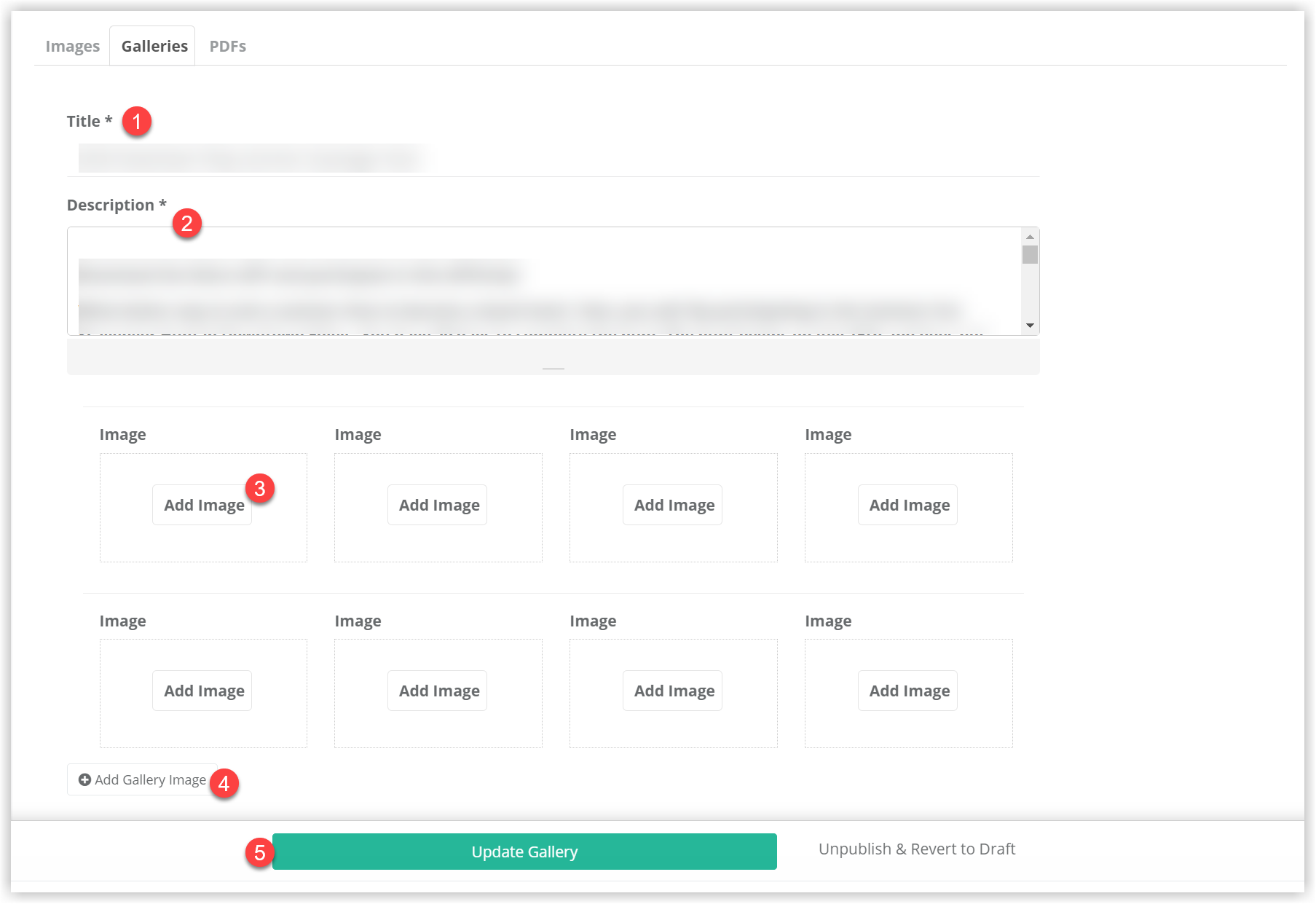
Task: Add an image to the second slot, top row
Action: [437, 504]
